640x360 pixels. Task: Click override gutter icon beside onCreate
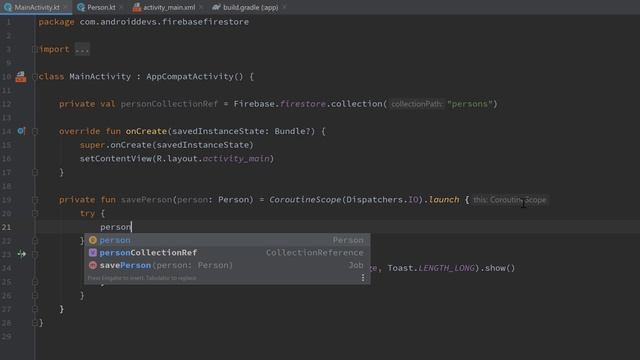click(x=21, y=131)
